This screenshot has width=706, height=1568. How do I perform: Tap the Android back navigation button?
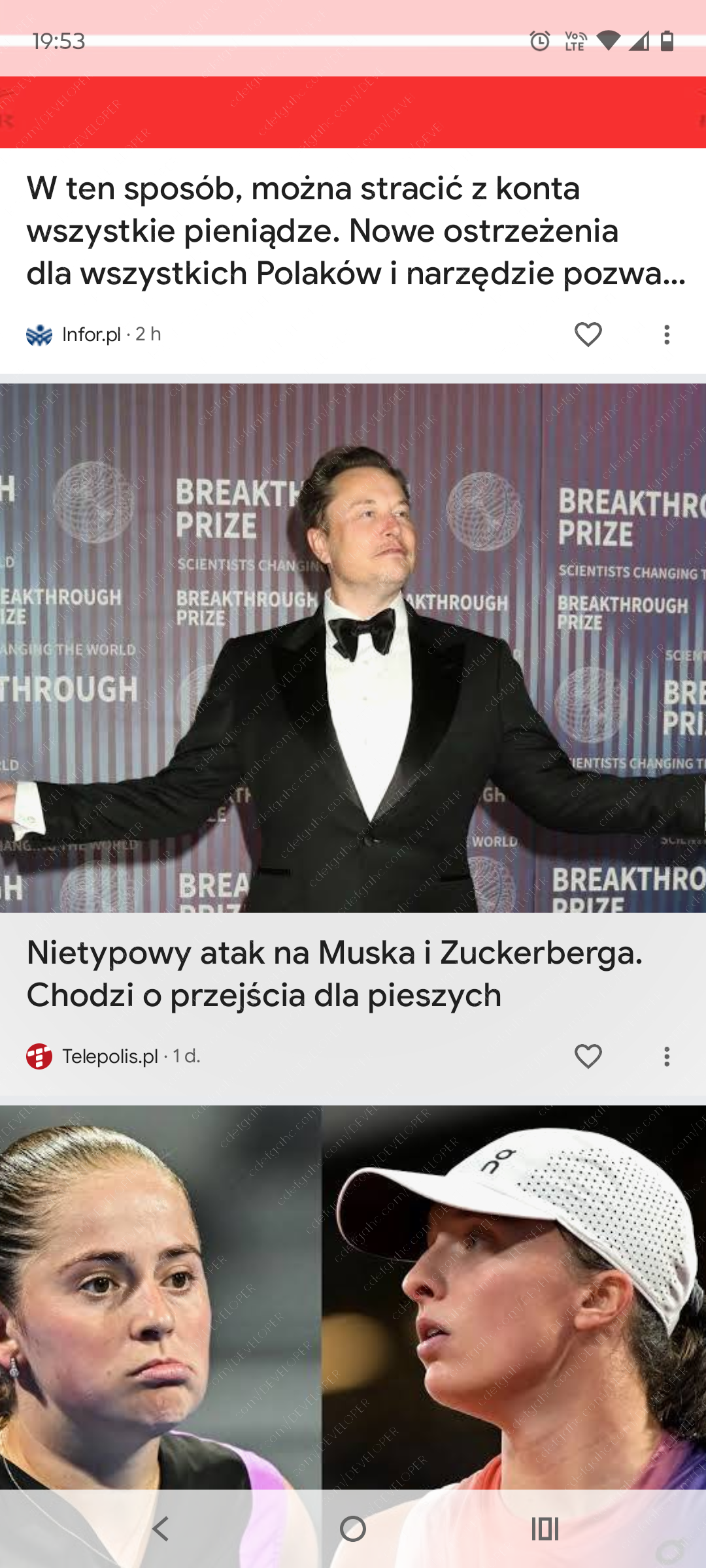click(x=161, y=1529)
